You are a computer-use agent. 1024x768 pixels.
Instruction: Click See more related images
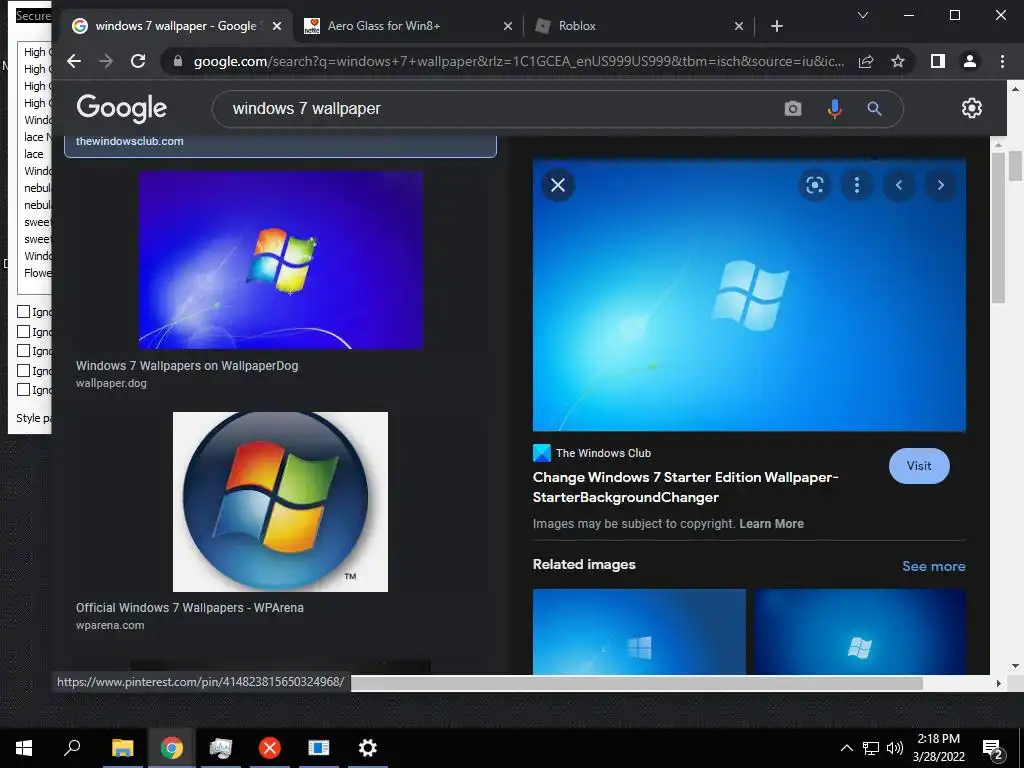point(933,566)
